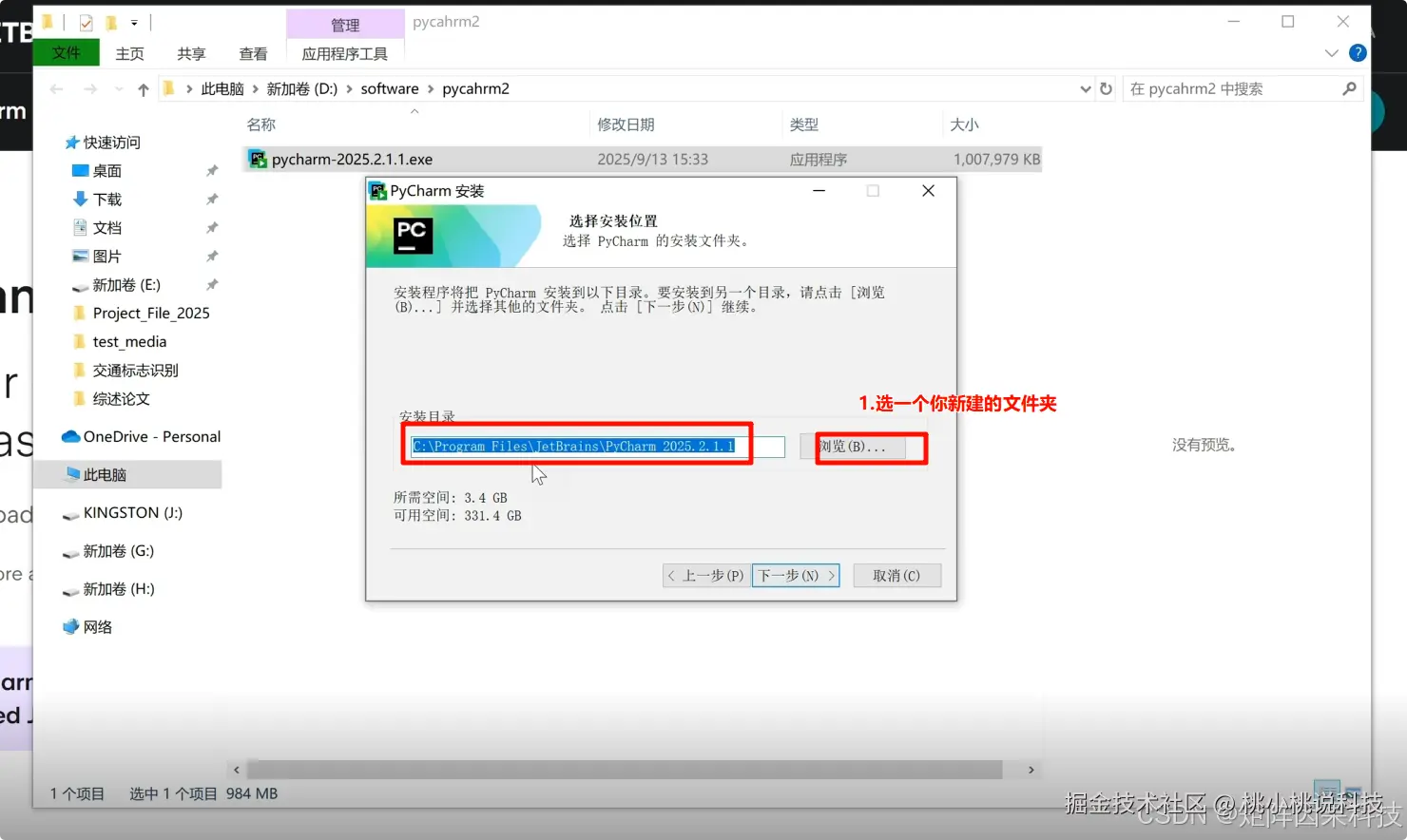Click the horizontal scrollbar in file list

click(625, 770)
